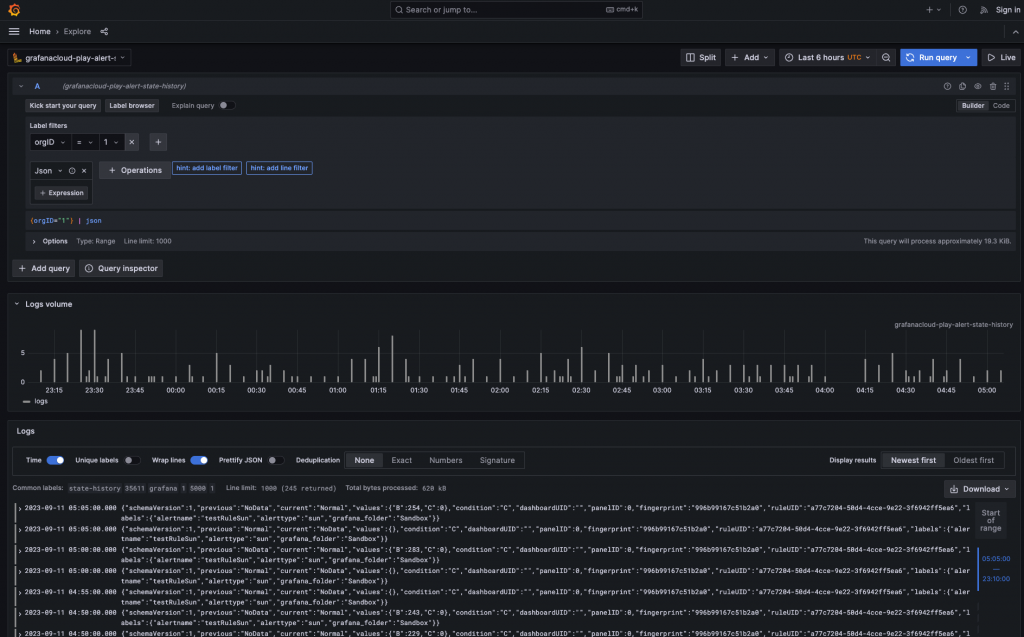Switch to Builder editor mode
The height and width of the screenshot is (637, 1024).
coord(972,105)
